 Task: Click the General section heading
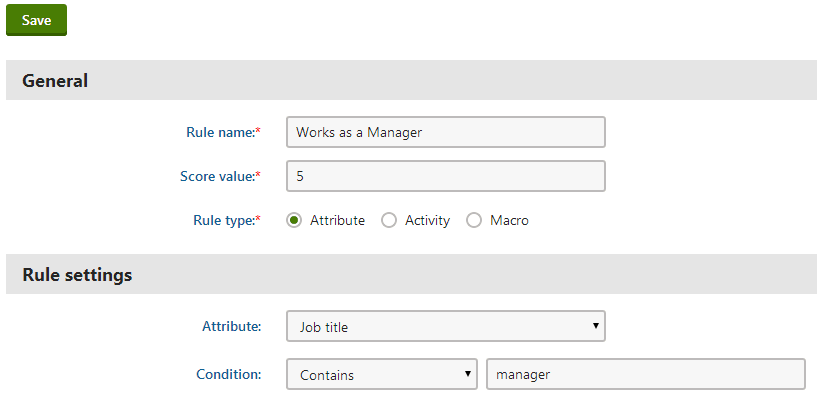point(55,81)
